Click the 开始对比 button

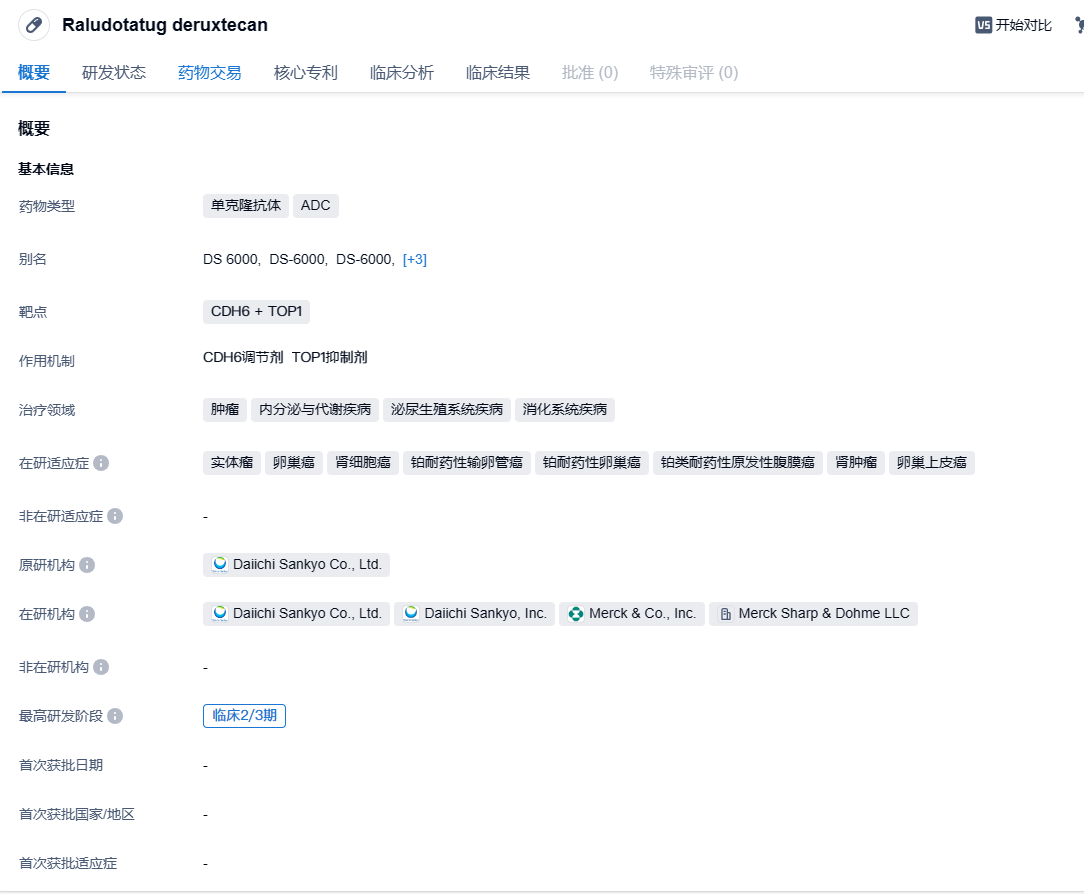pyautogui.click(x=1013, y=25)
